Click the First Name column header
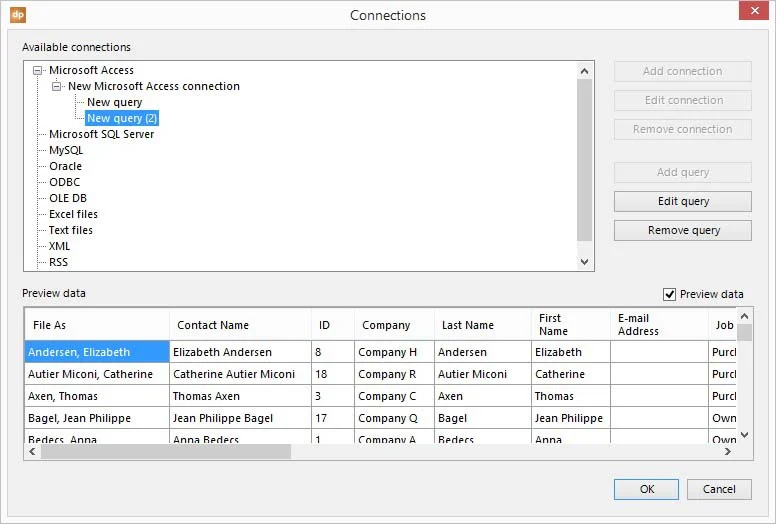 point(571,325)
